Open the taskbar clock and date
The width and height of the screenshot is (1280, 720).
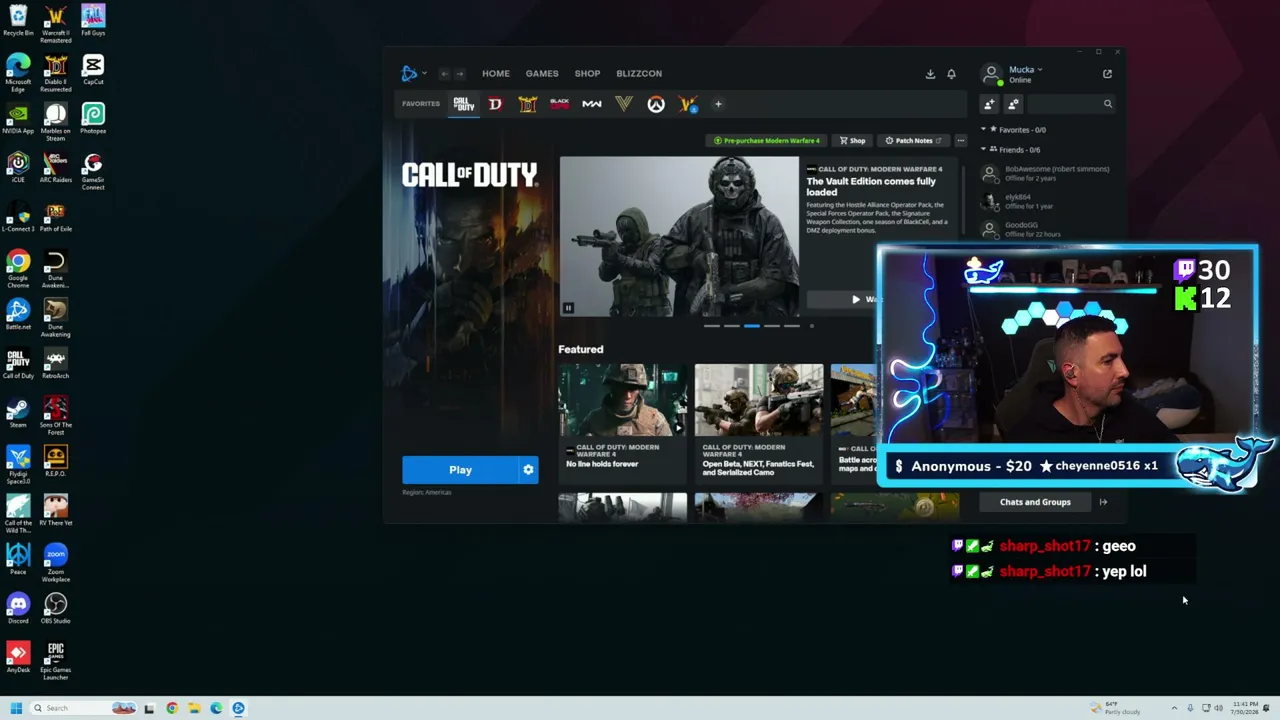tap(1245, 708)
